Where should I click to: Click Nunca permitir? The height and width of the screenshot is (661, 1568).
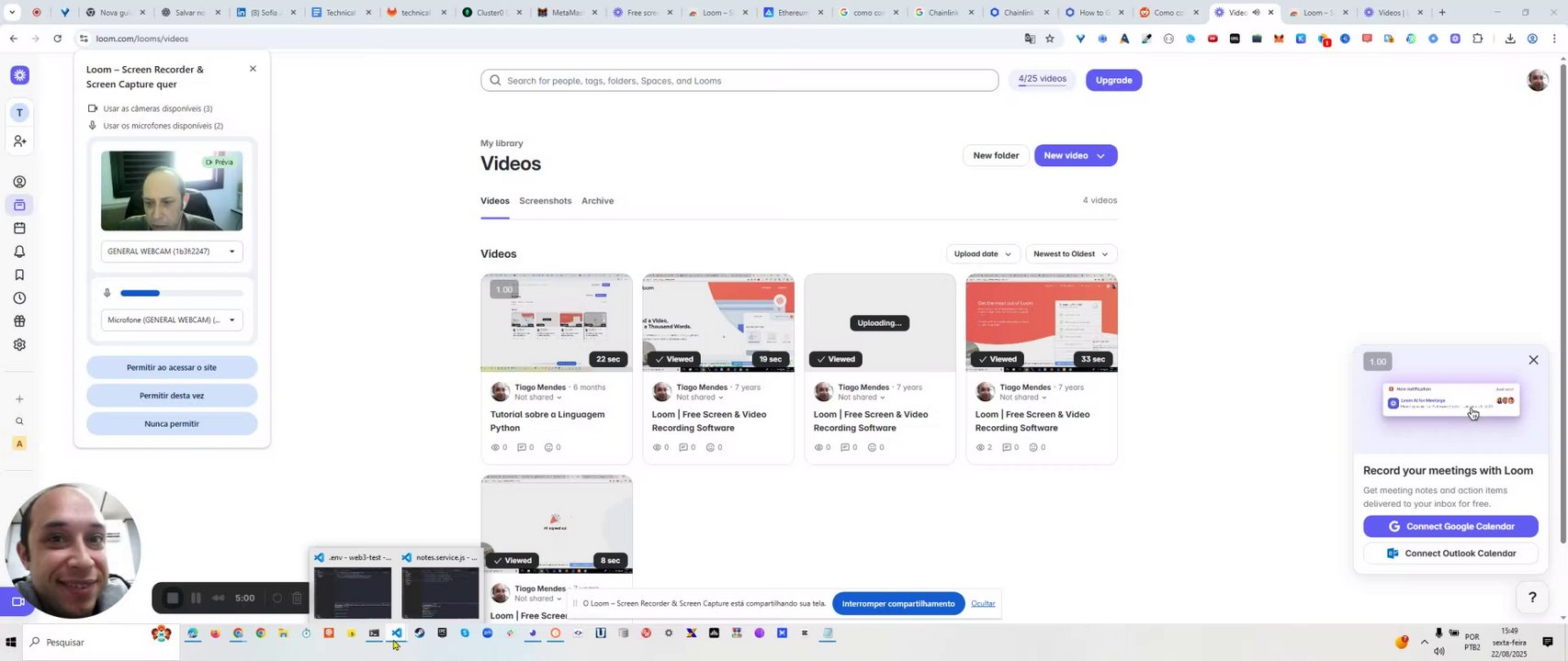172,424
